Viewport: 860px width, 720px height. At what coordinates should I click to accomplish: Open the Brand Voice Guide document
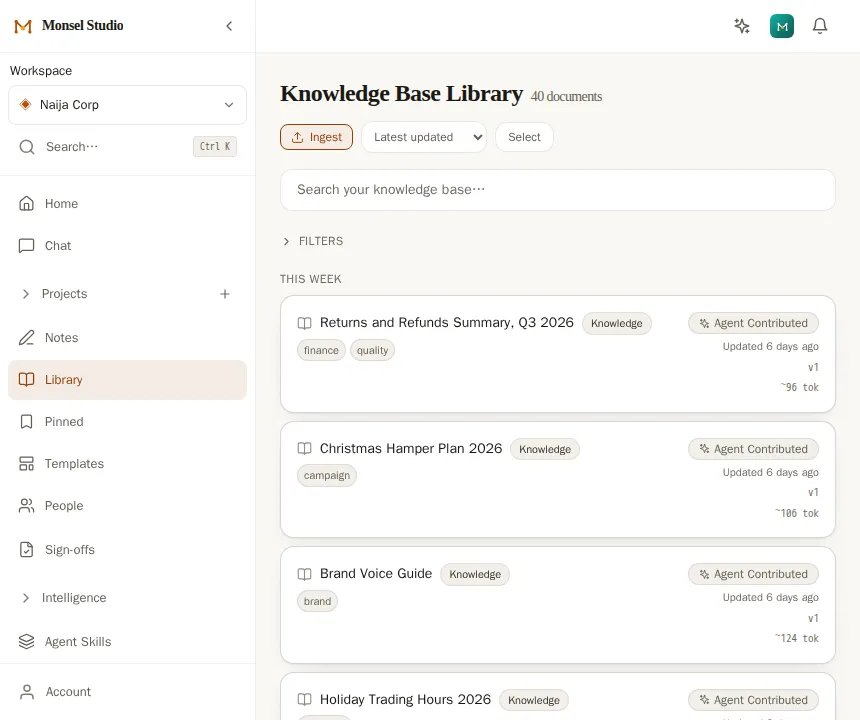(x=376, y=574)
